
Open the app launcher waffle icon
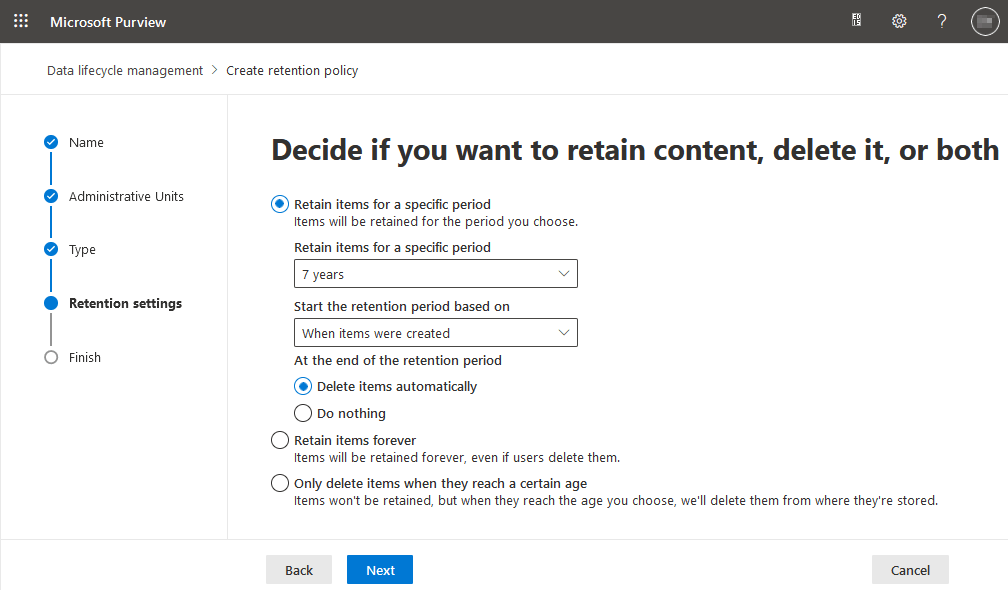[21, 21]
